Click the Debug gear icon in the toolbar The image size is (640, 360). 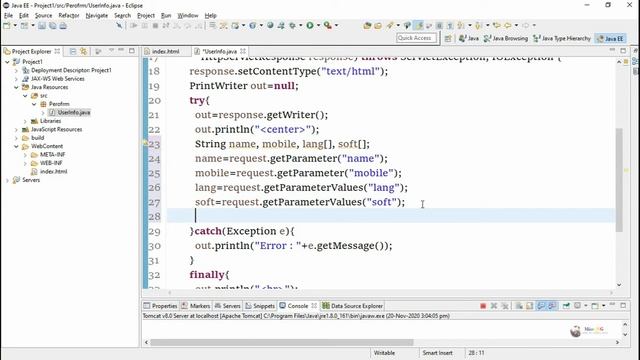pos(292,25)
